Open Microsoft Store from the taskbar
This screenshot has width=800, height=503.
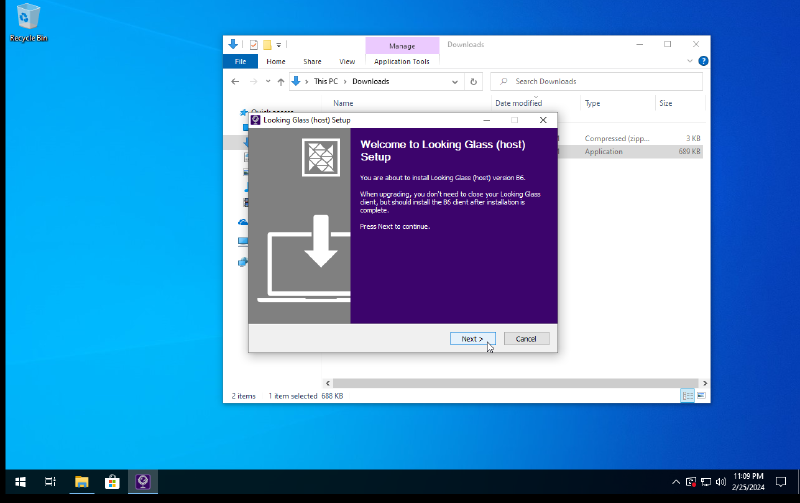coord(112,482)
